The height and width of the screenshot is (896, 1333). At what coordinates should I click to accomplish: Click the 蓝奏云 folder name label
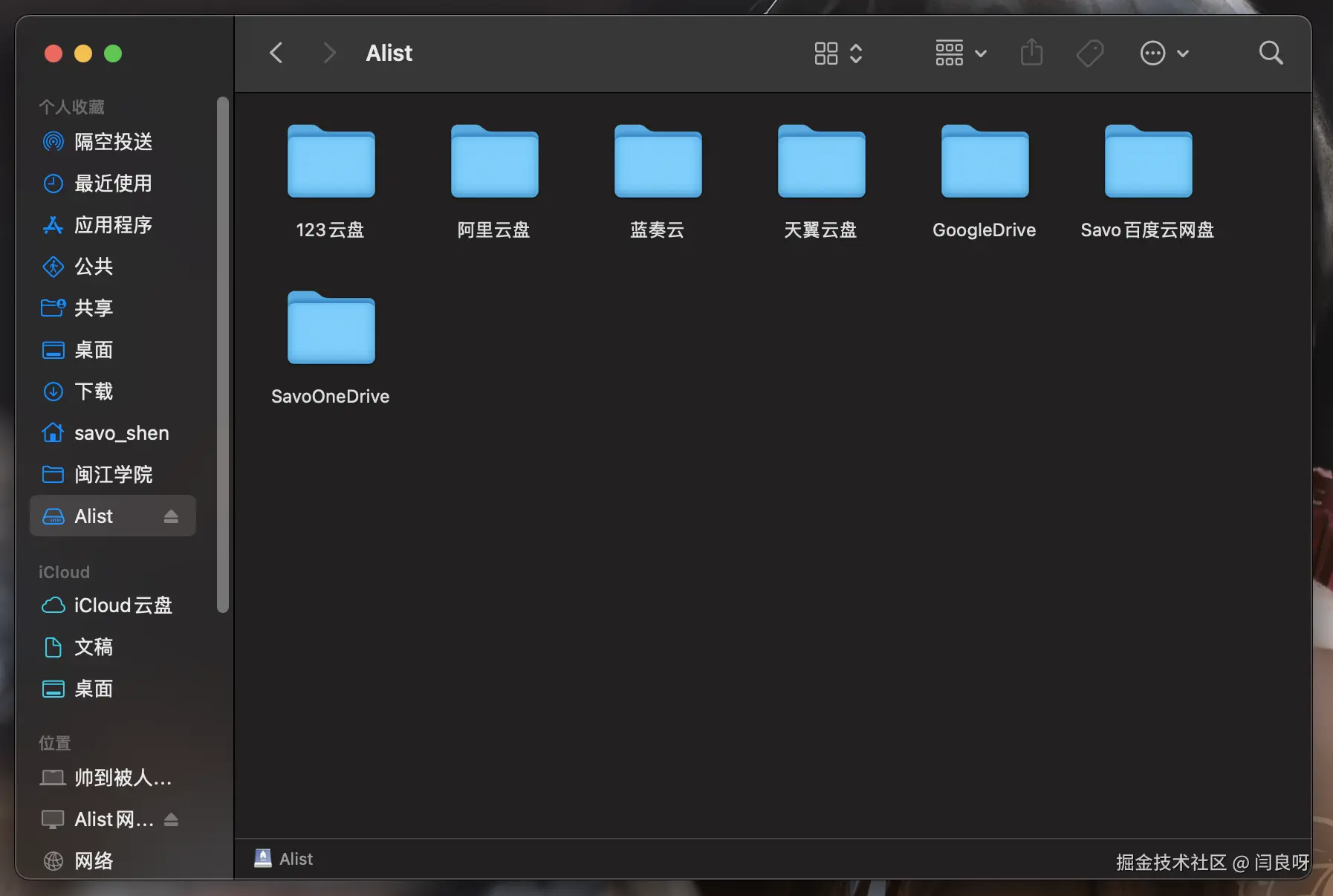tap(658, 230)
